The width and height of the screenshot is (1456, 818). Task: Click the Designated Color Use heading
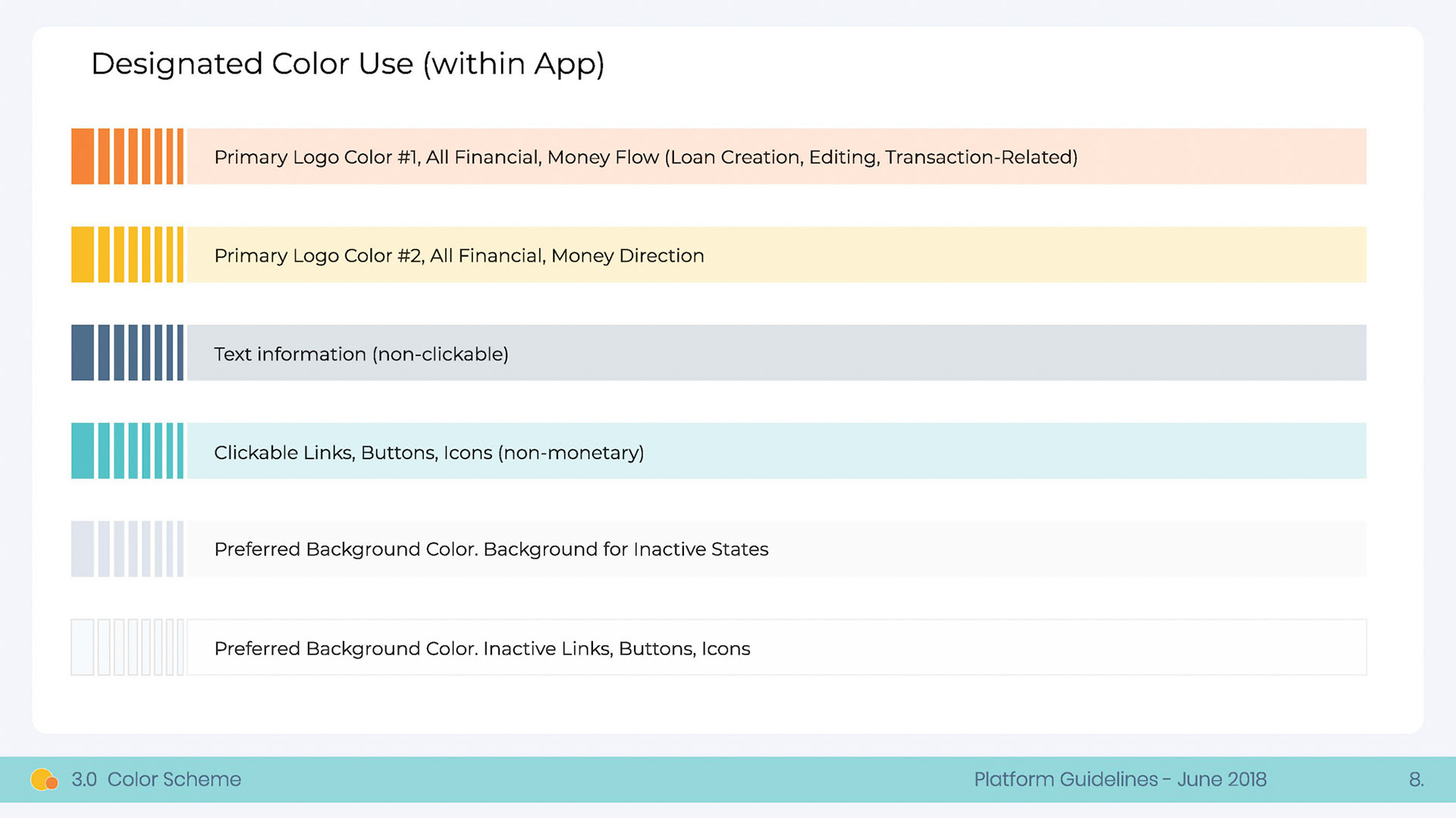(x=347, y=64)
